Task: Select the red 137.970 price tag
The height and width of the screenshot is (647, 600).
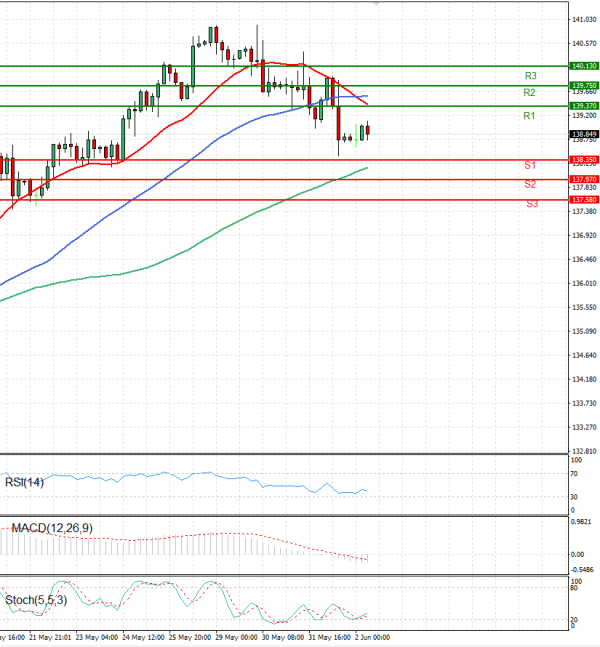Action: coord(584,179)
